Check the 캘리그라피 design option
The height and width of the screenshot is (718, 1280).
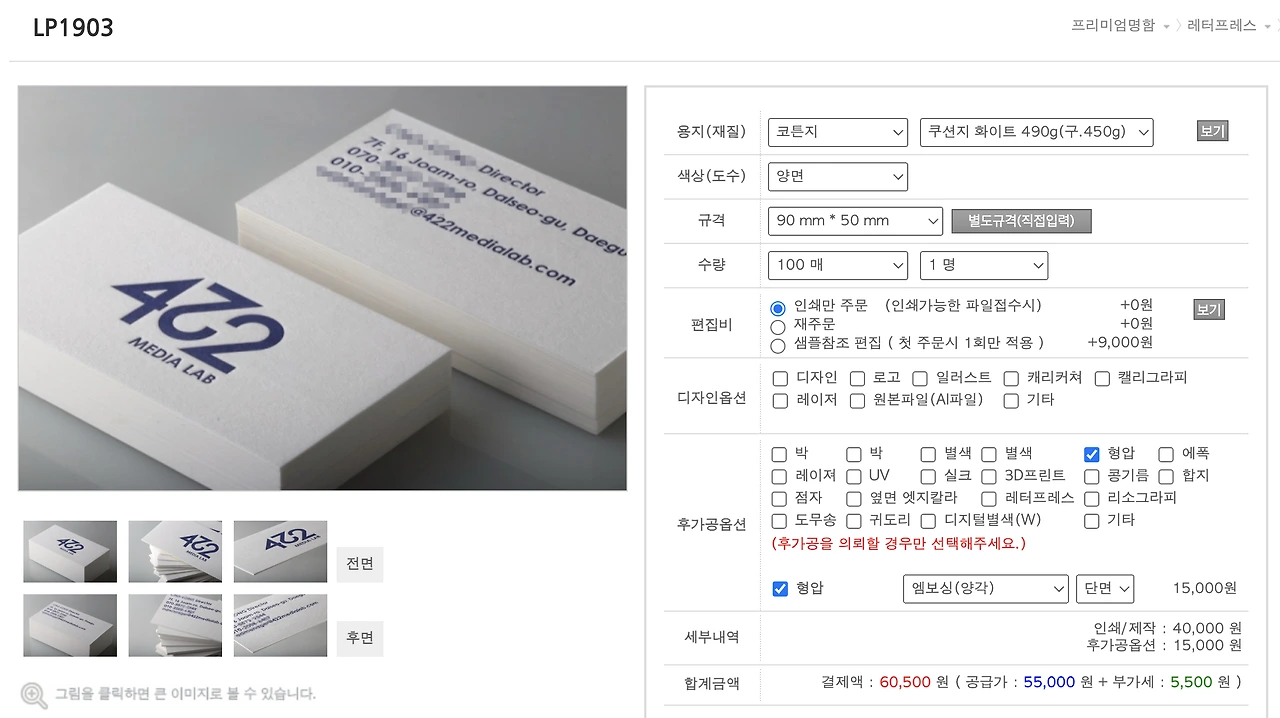[x=1102, y=378]
